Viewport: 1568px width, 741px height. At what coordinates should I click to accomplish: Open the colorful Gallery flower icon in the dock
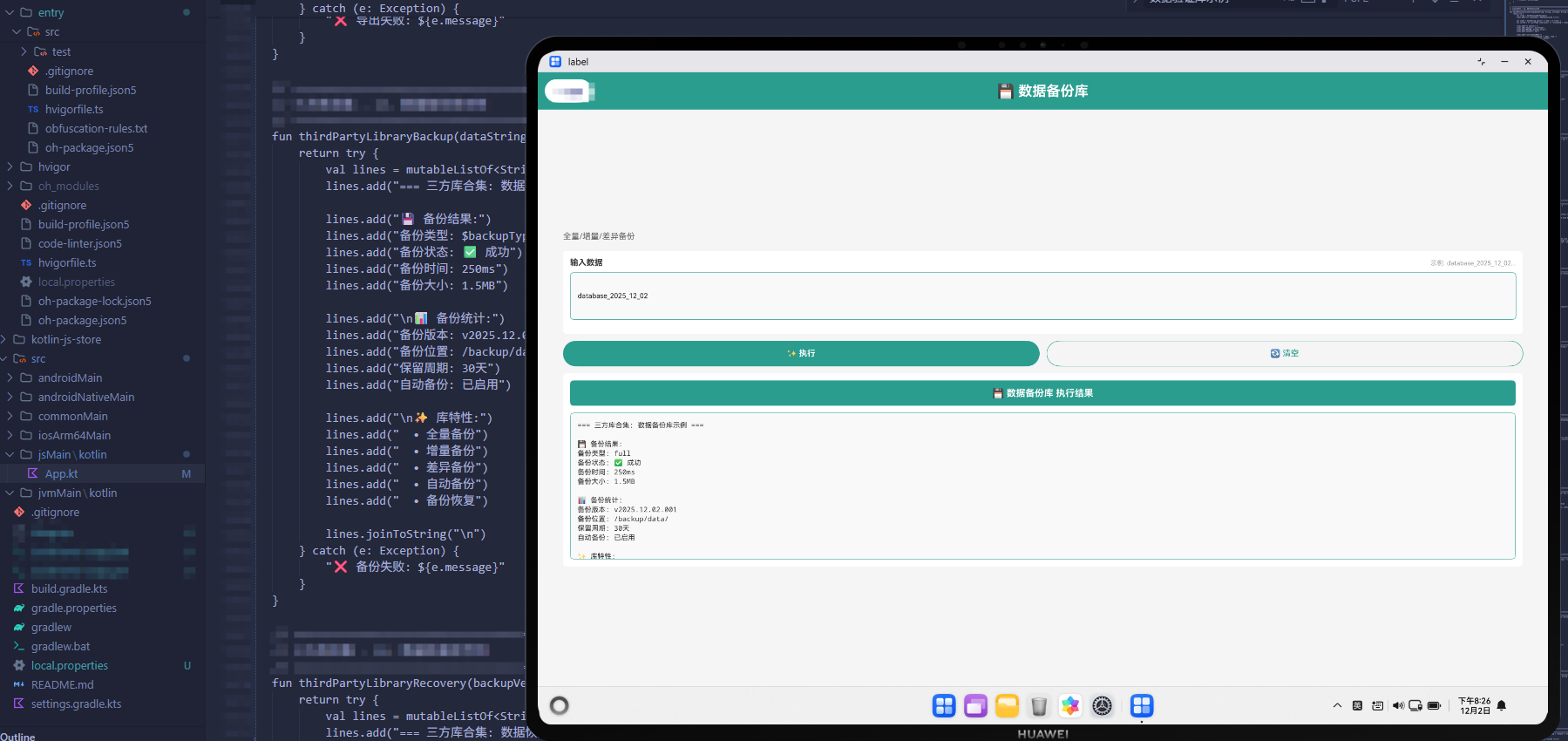(x=1070, y=705)
